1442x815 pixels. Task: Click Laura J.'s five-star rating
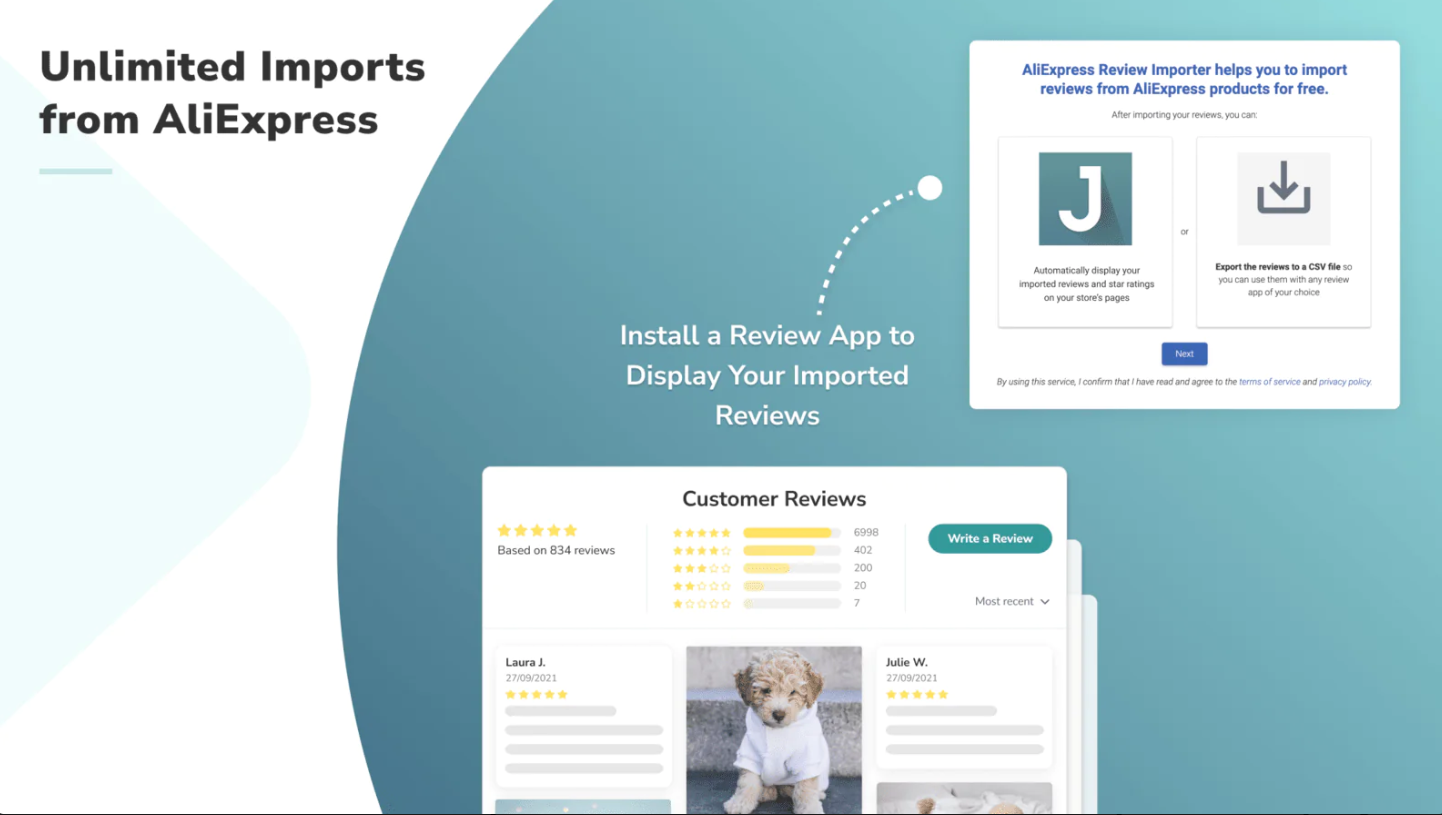click(536, 694)
